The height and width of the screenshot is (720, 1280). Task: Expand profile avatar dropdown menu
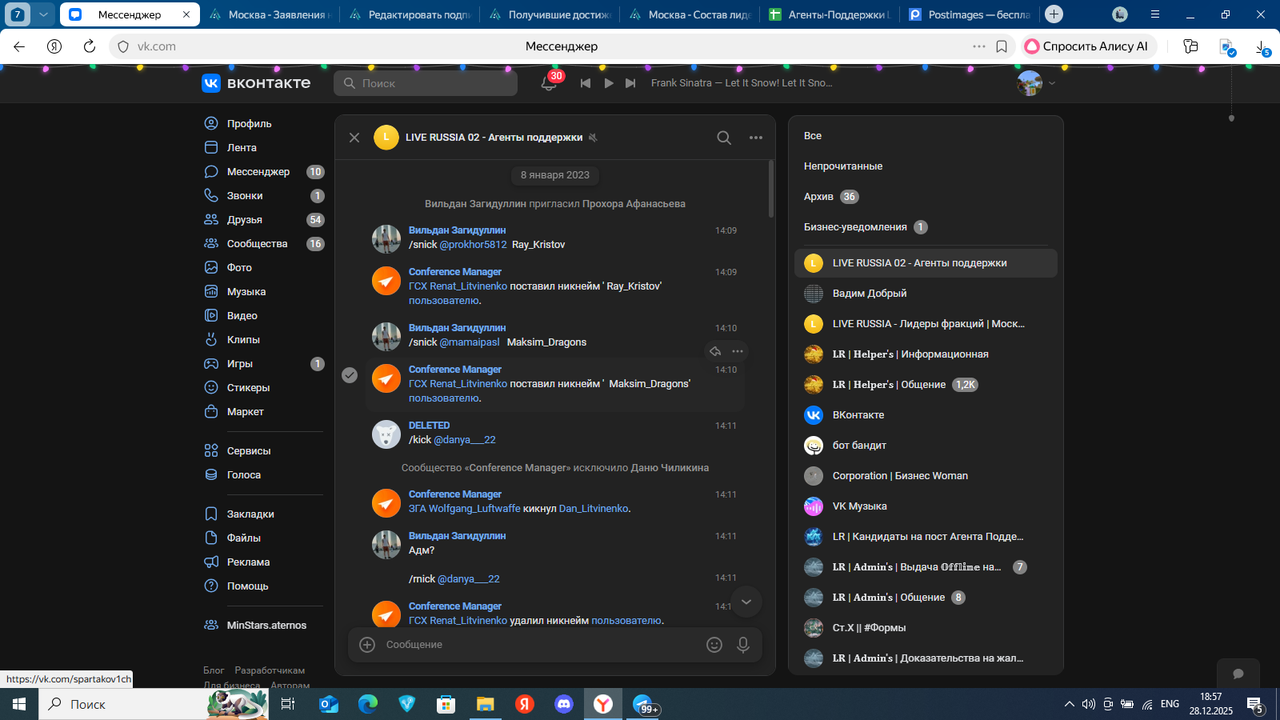[1036, 83]
